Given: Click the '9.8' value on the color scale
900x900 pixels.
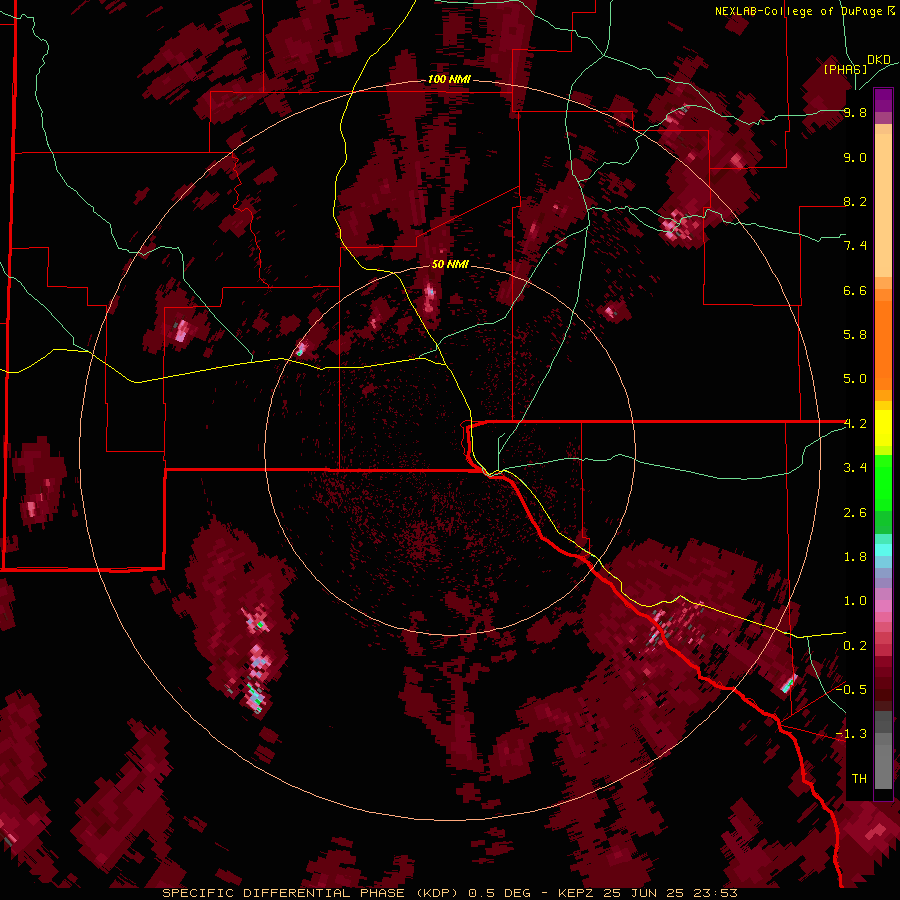Looking at the screenshot, I should click(855, 112).
